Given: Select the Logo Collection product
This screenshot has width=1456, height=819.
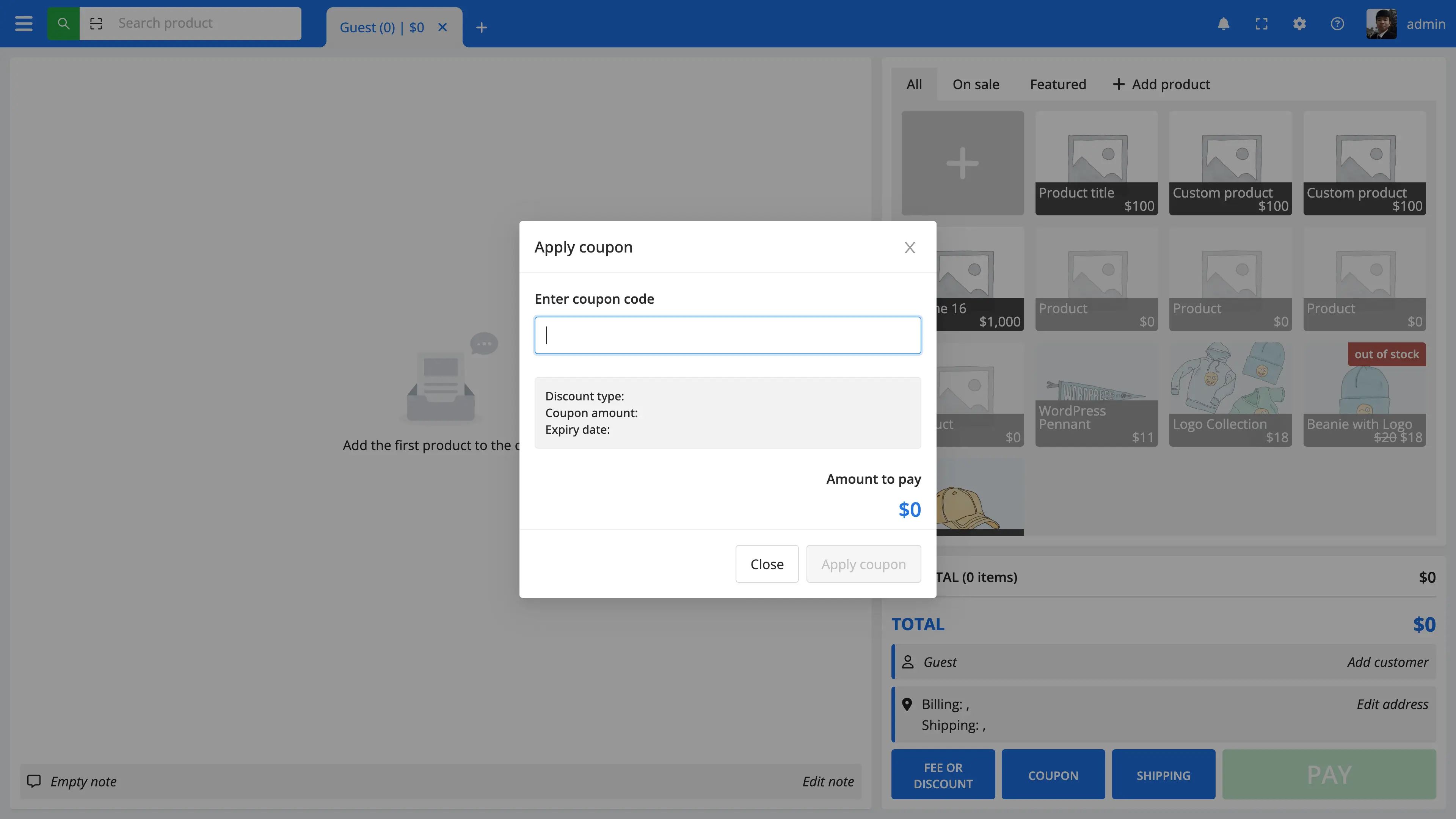Looking at the screenshot, I should (x=1230, y=394).
